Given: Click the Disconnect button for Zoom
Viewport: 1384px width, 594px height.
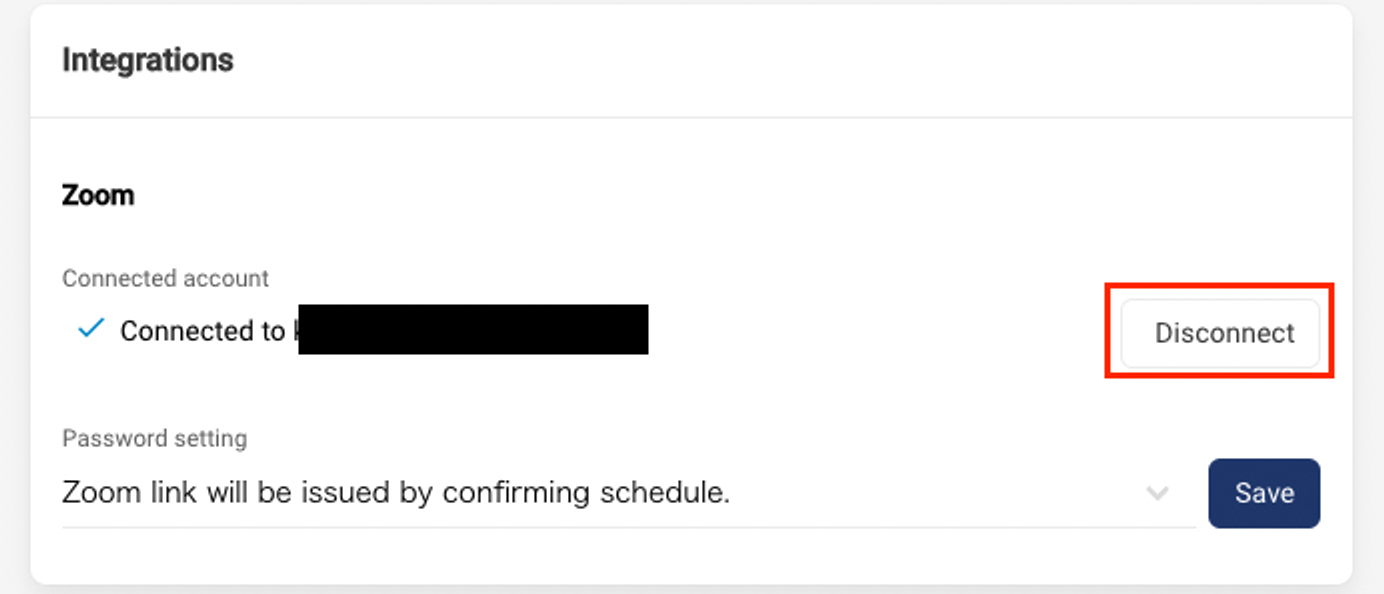Looking at the screenshot, I should pyautogui.click(x=1220, y=333).
